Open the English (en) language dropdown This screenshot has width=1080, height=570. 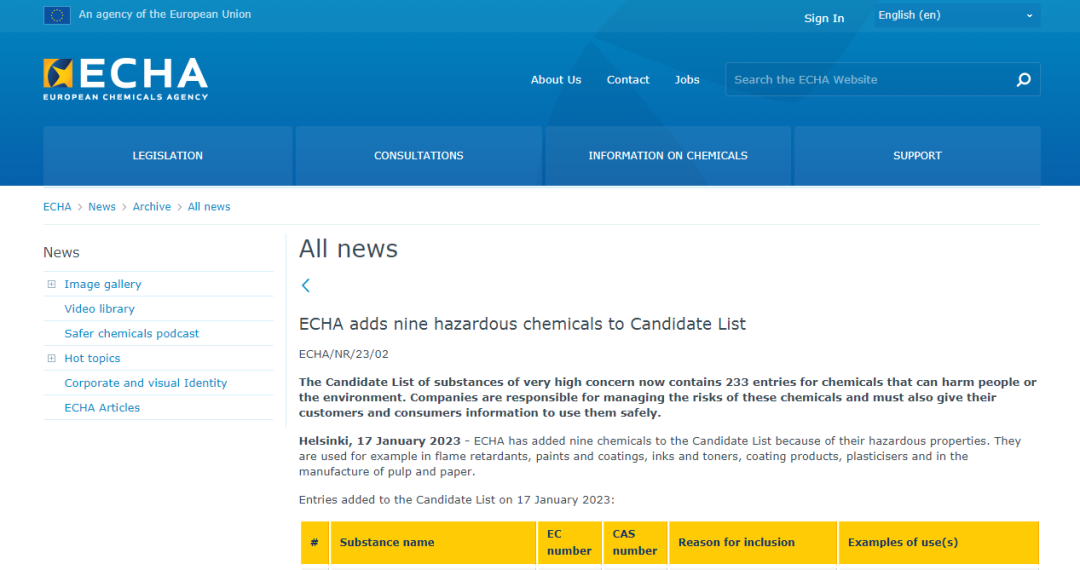[x=957, y=15]
